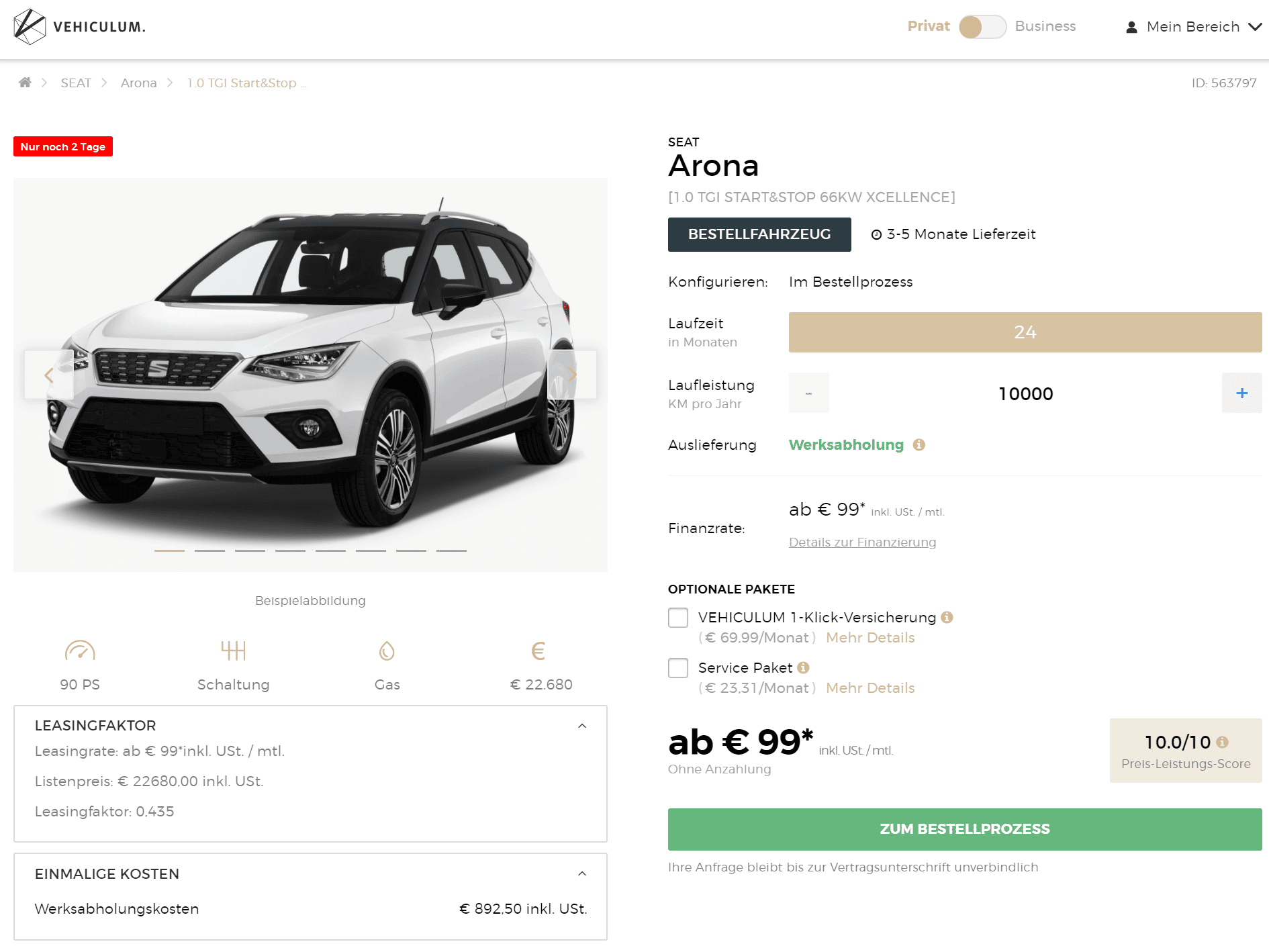
Task: Click the VEHICULUM logo
Action: click(79, 27)
